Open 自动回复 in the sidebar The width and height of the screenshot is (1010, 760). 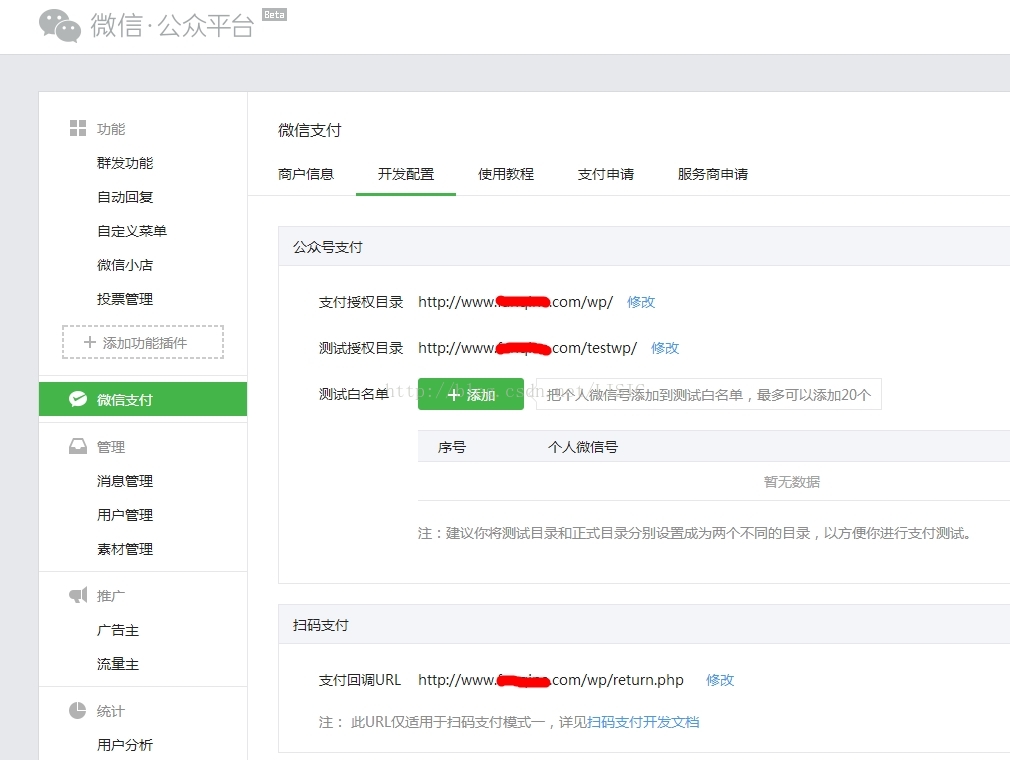[x=125, y=197]
